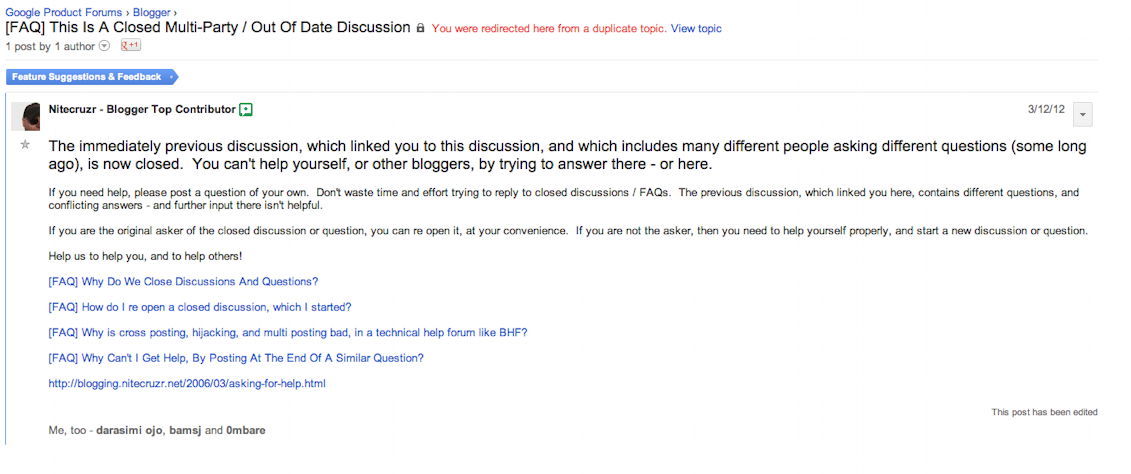The height and width of the screenshot is (474, 1131).
Task: Click the lock icon beside the discussion title
Action: [420, 28]
